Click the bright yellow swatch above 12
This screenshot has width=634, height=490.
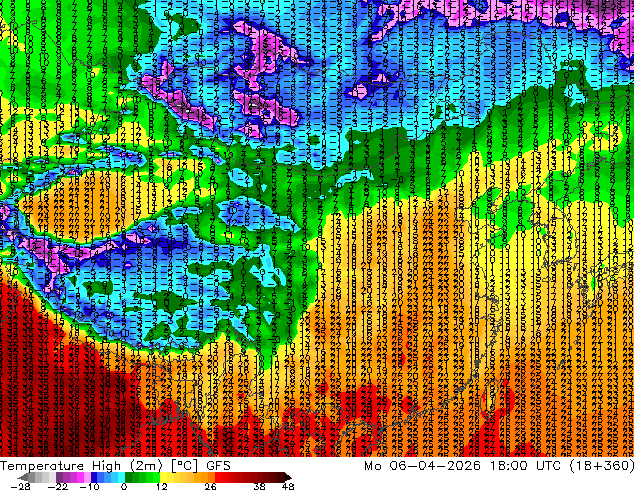coord(163,478)
